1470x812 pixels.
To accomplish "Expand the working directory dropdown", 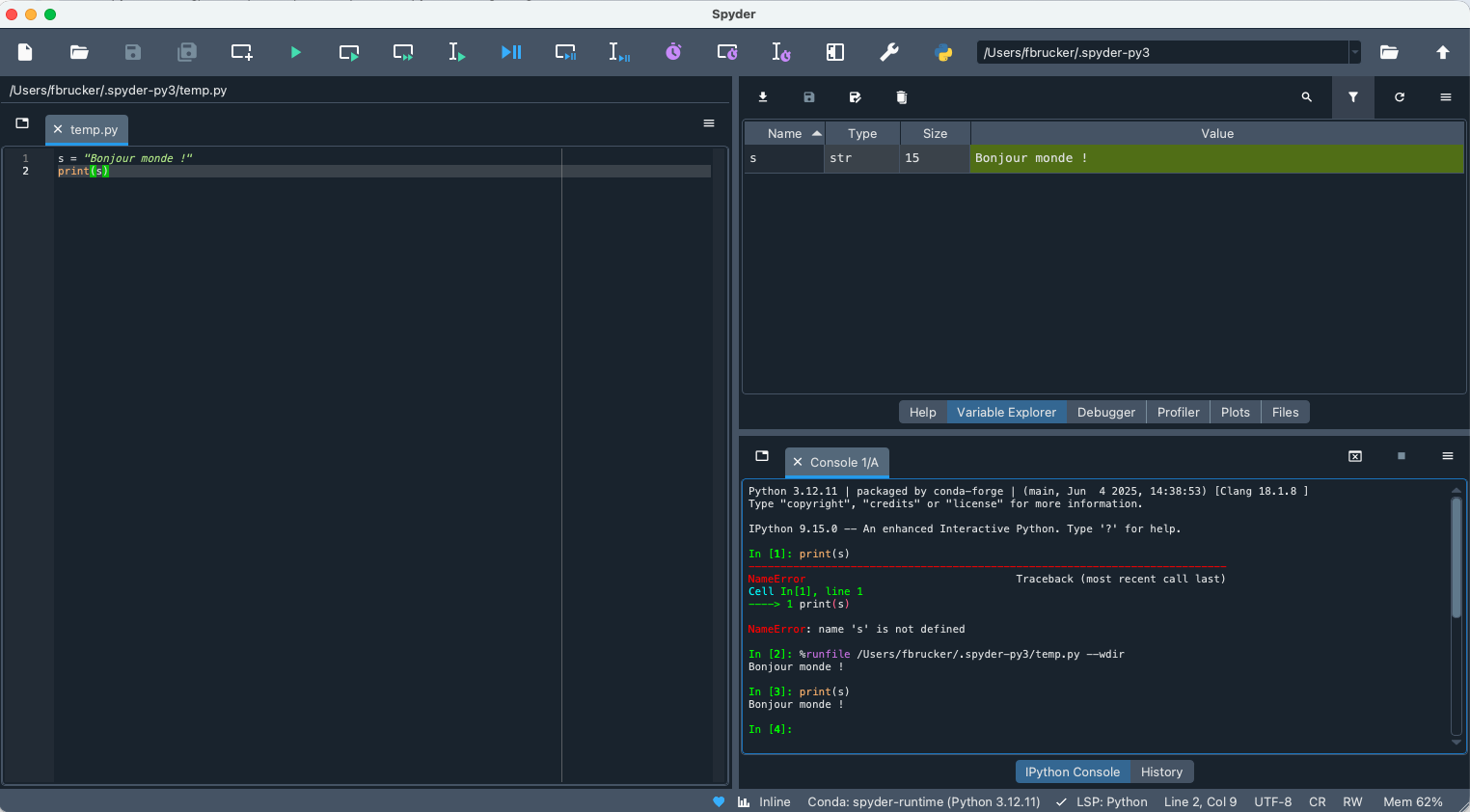I will click(x=1354, y=52).
